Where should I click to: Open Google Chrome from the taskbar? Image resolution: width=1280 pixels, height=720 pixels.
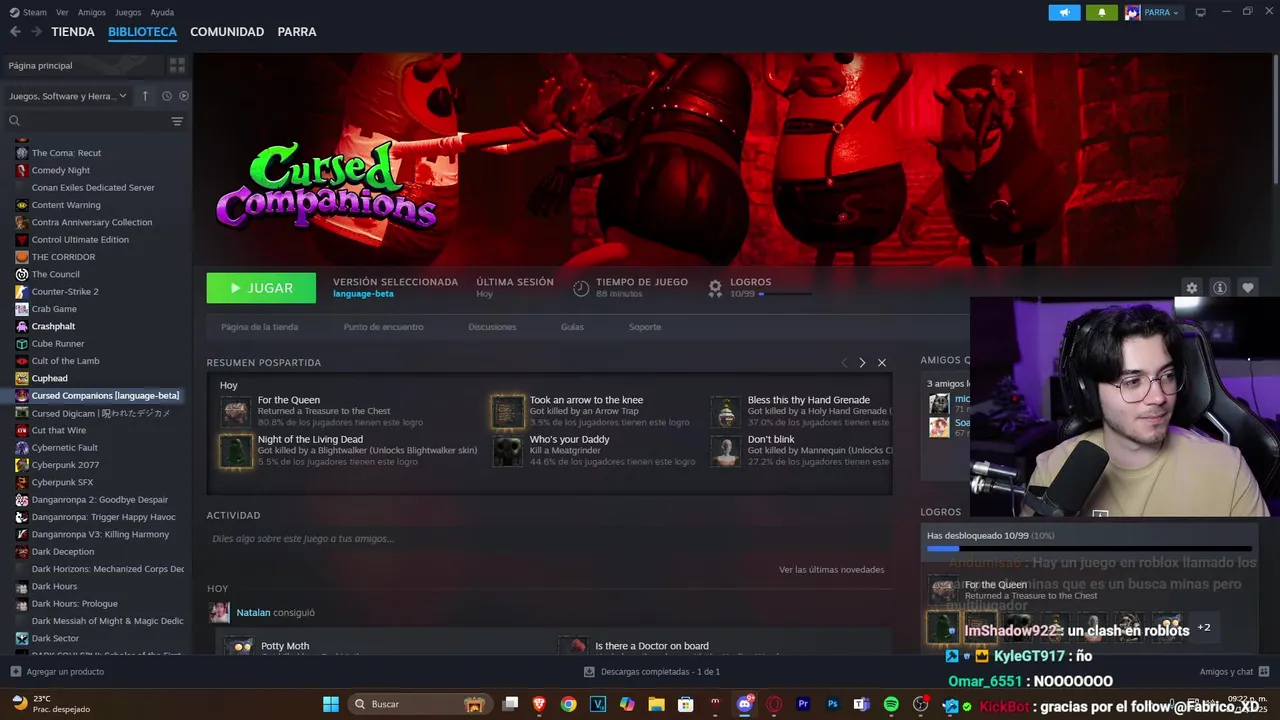tap(568, 704)
